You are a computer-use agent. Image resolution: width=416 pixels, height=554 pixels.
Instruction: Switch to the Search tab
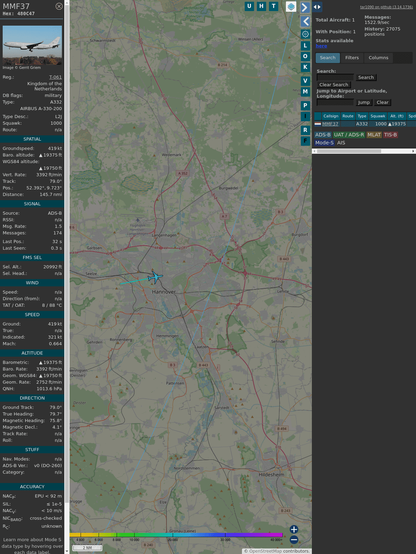point(328,58)
